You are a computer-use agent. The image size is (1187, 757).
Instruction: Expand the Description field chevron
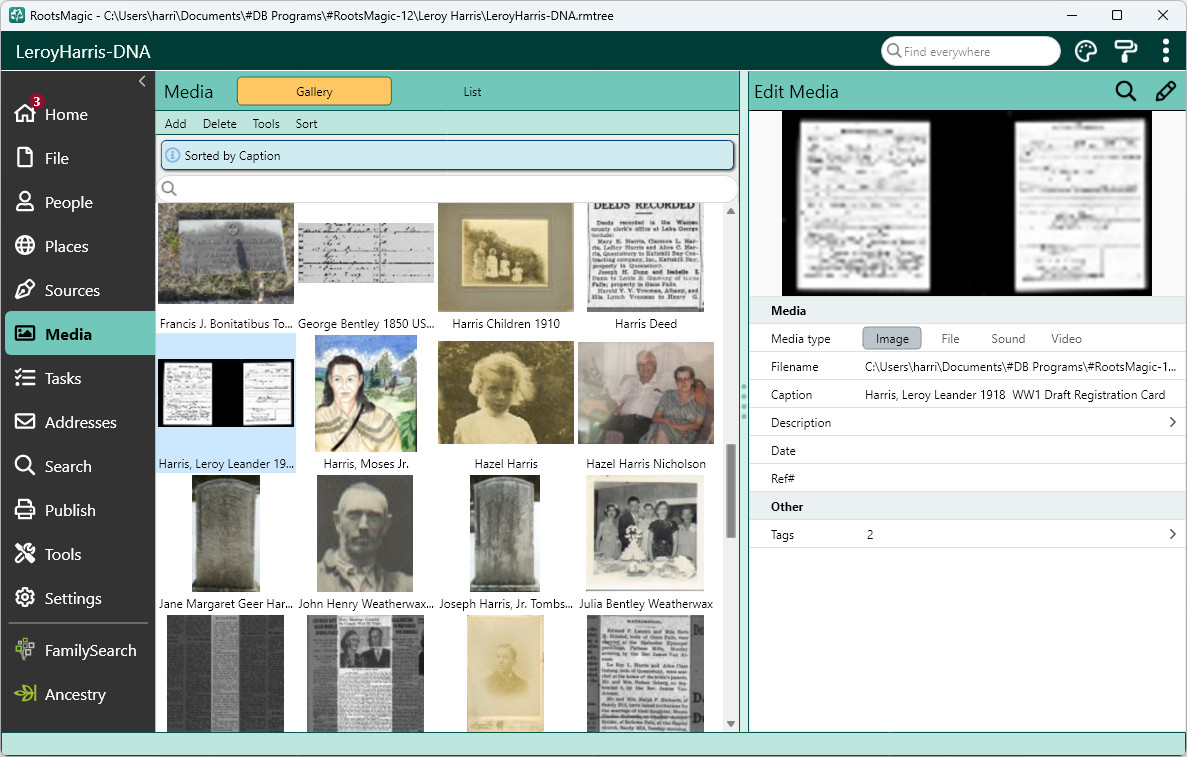click(1173, 422)
